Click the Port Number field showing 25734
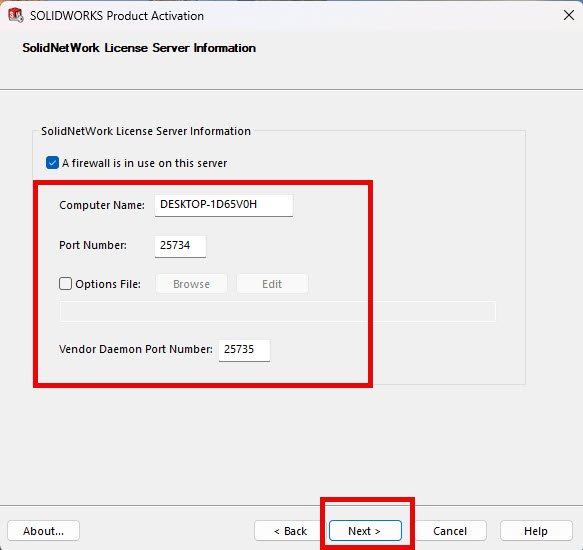The width and height of the screenshot is (583, 550). coord(180,246)
